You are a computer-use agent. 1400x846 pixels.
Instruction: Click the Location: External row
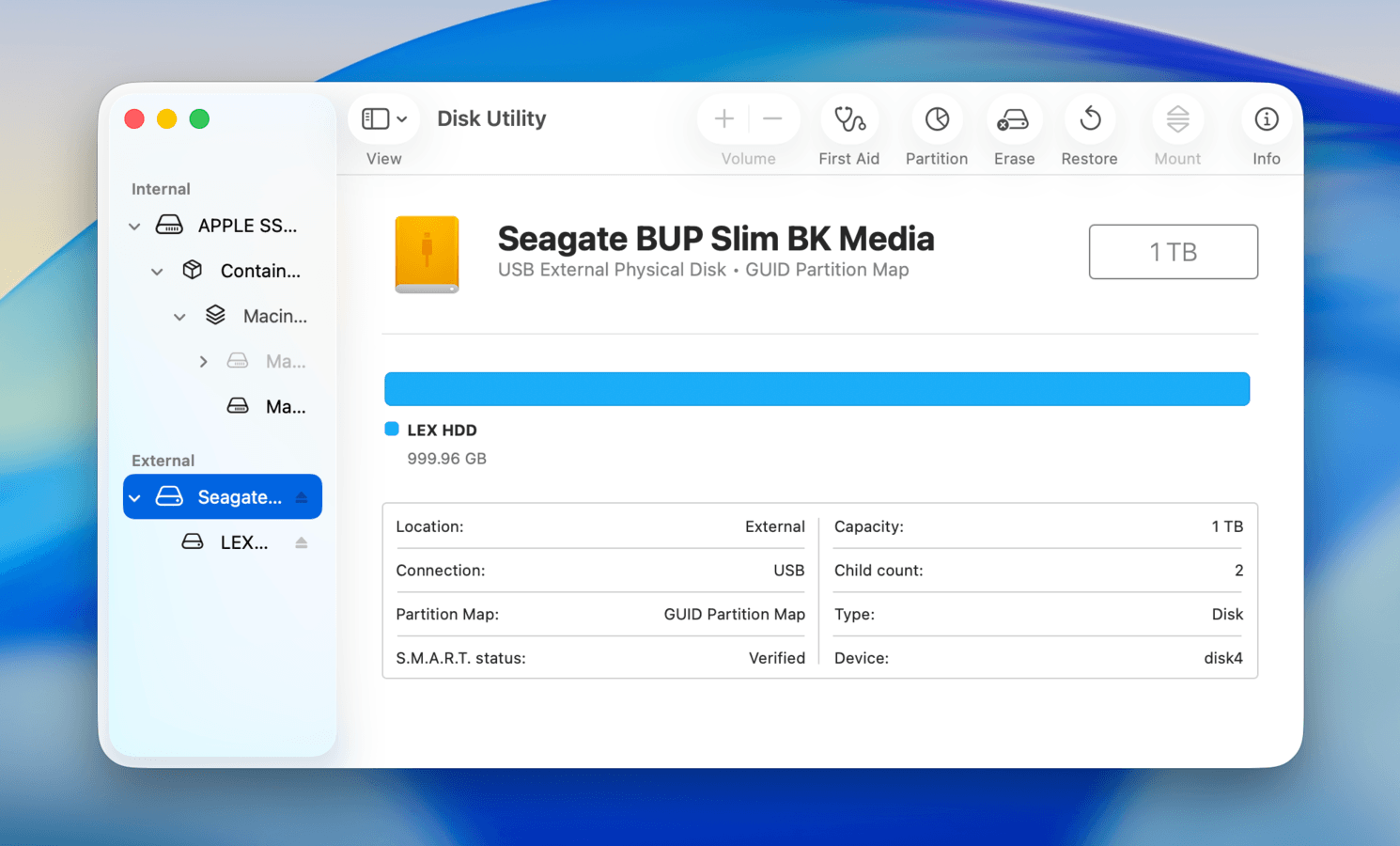(x=600, y=526)
